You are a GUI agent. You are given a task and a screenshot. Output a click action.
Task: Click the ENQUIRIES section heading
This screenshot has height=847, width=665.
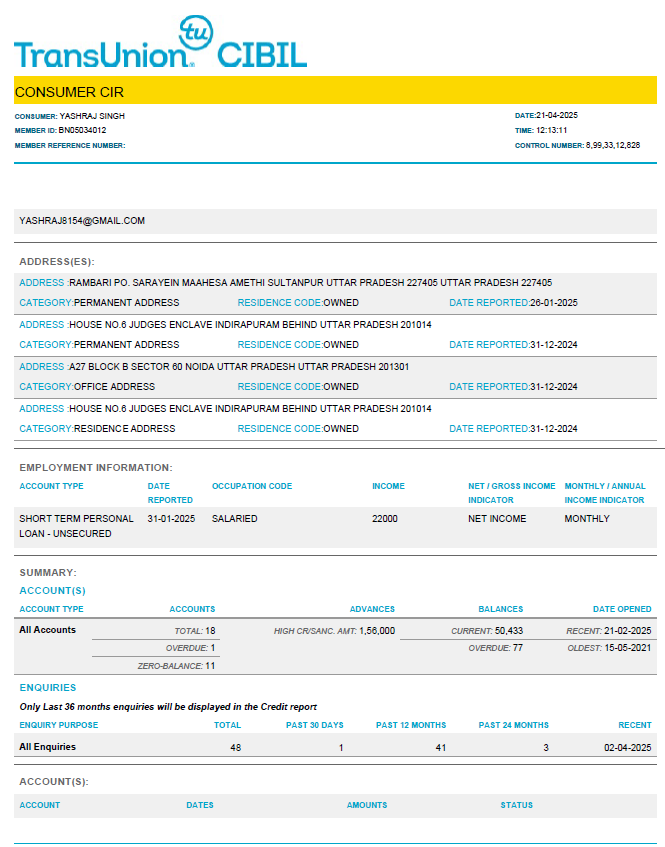[x=48, y=688]
